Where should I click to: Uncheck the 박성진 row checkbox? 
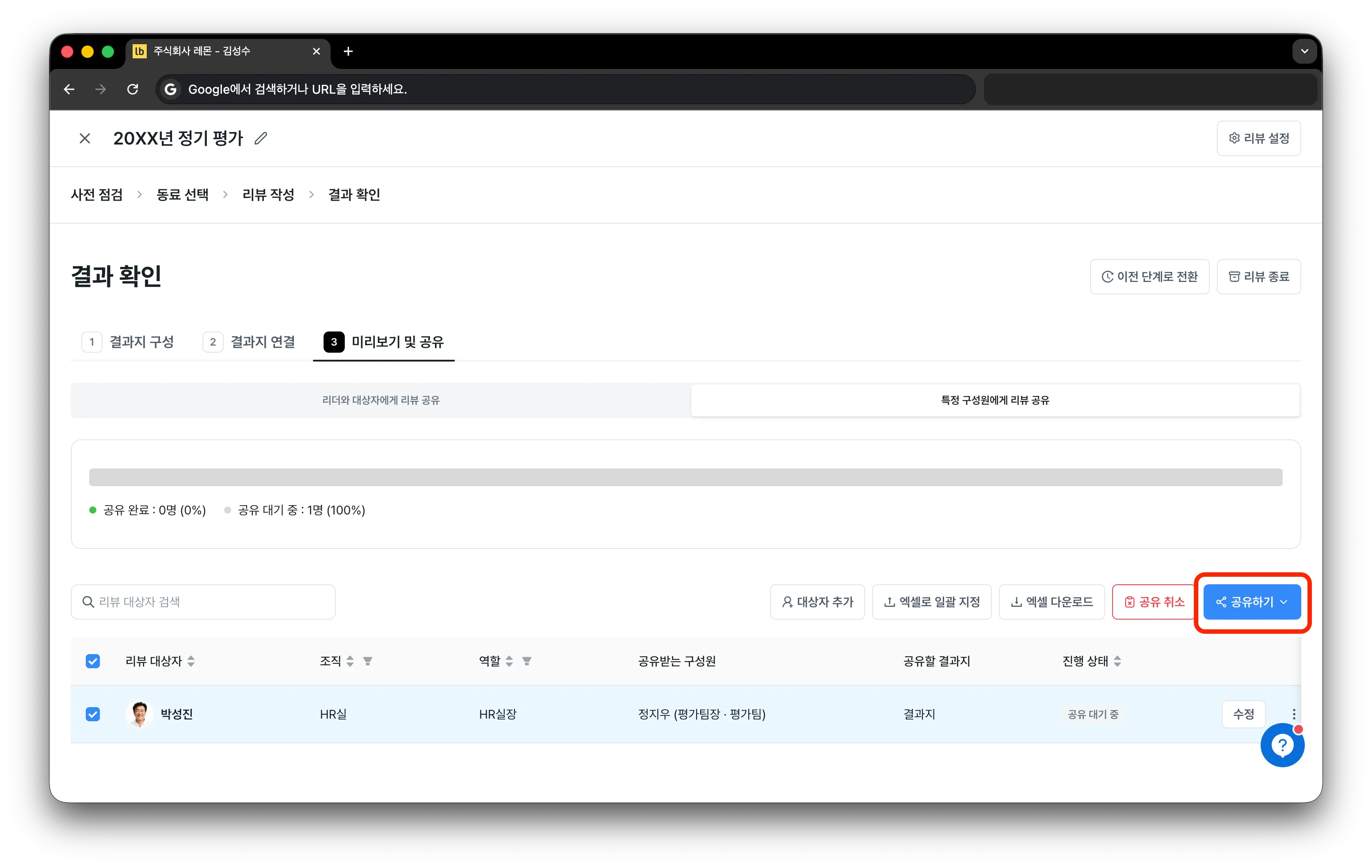pyautogui.click(x=93, y=714)
